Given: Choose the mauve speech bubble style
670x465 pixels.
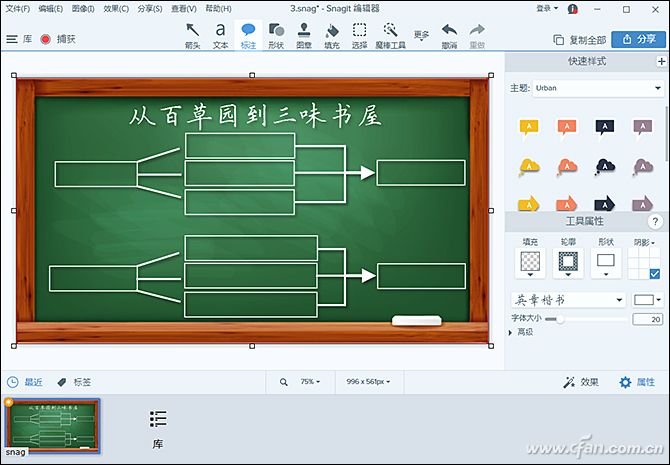Looking at the screenshot, I should click(x=643, y=128).
